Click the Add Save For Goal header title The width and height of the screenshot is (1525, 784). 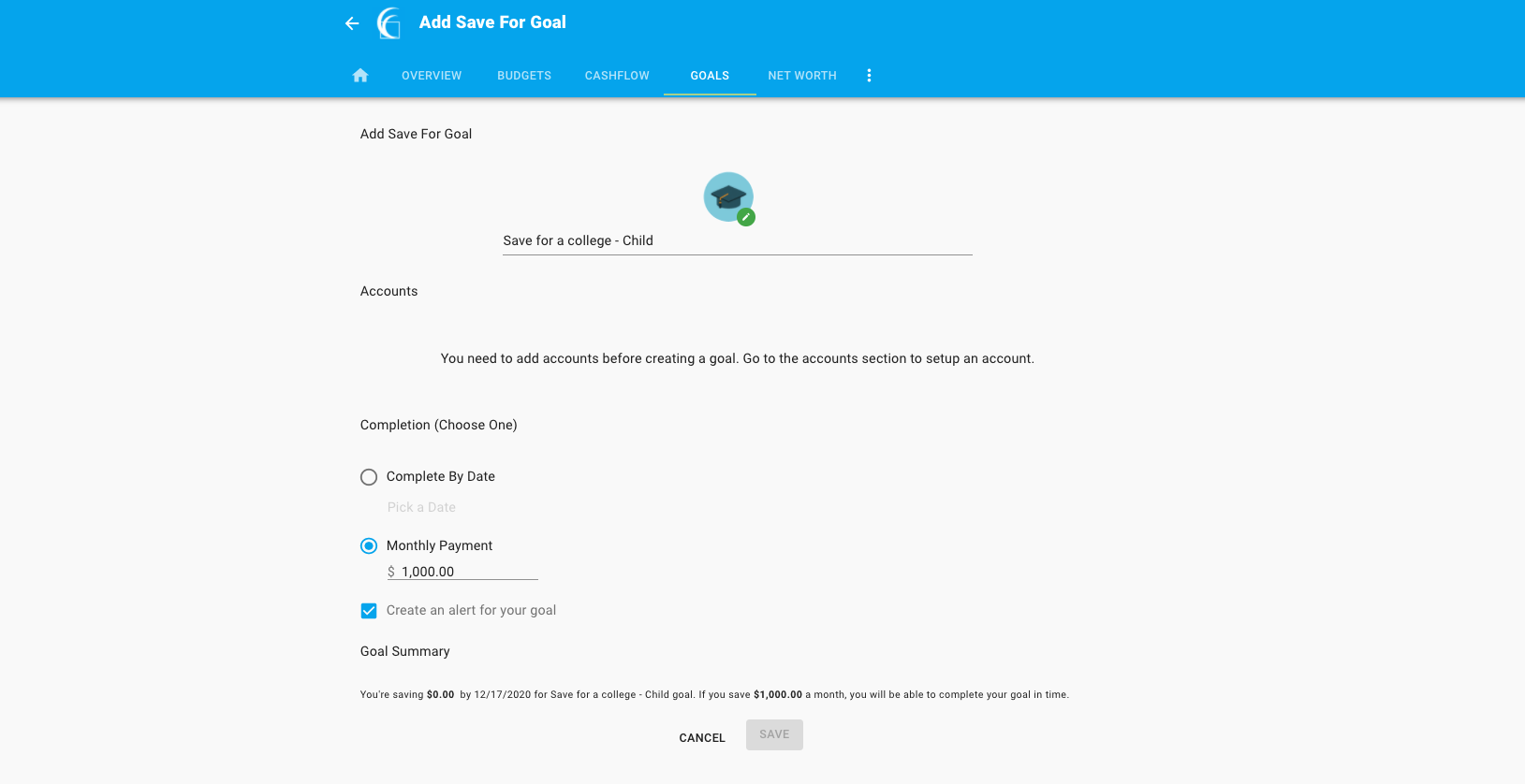[x=492, y=22]
